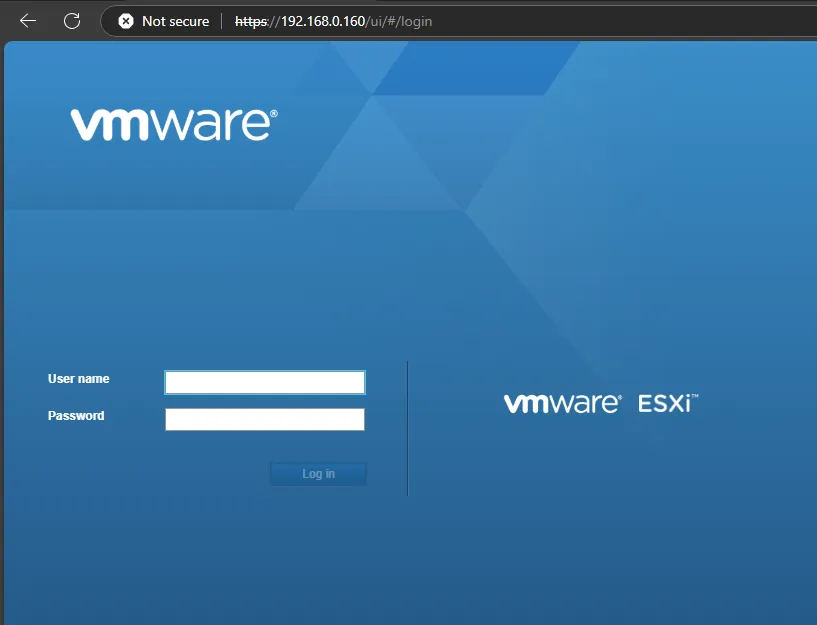Viewport: 817px width, 625px height.
Task: Click the Not secure warning icon
Action: pyautogui.click(x=126, y=21)
